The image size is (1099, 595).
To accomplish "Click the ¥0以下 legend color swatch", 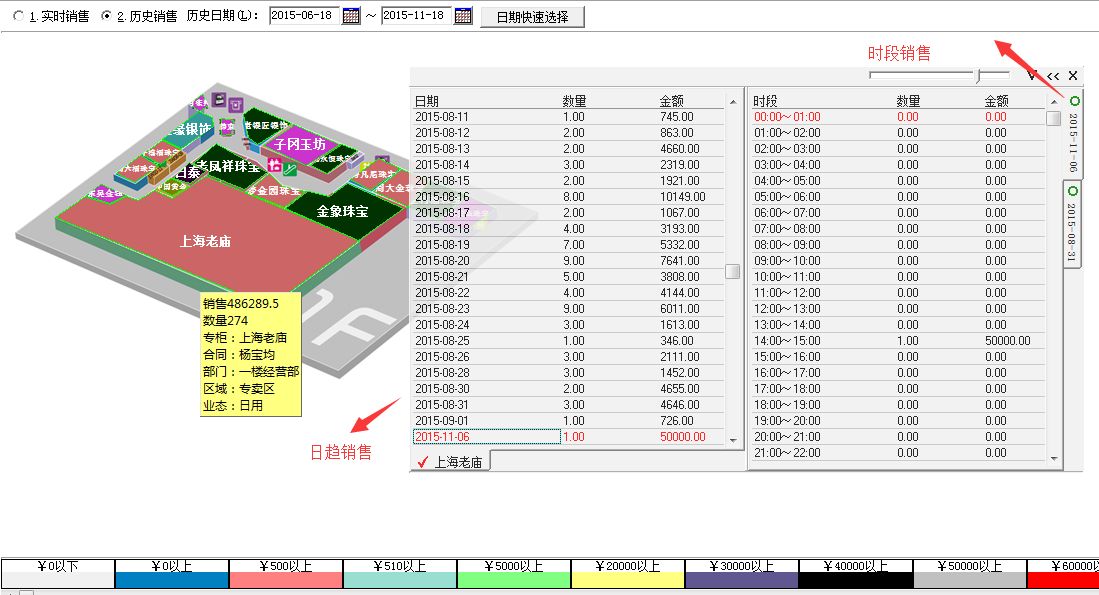I will click(58, 580).
